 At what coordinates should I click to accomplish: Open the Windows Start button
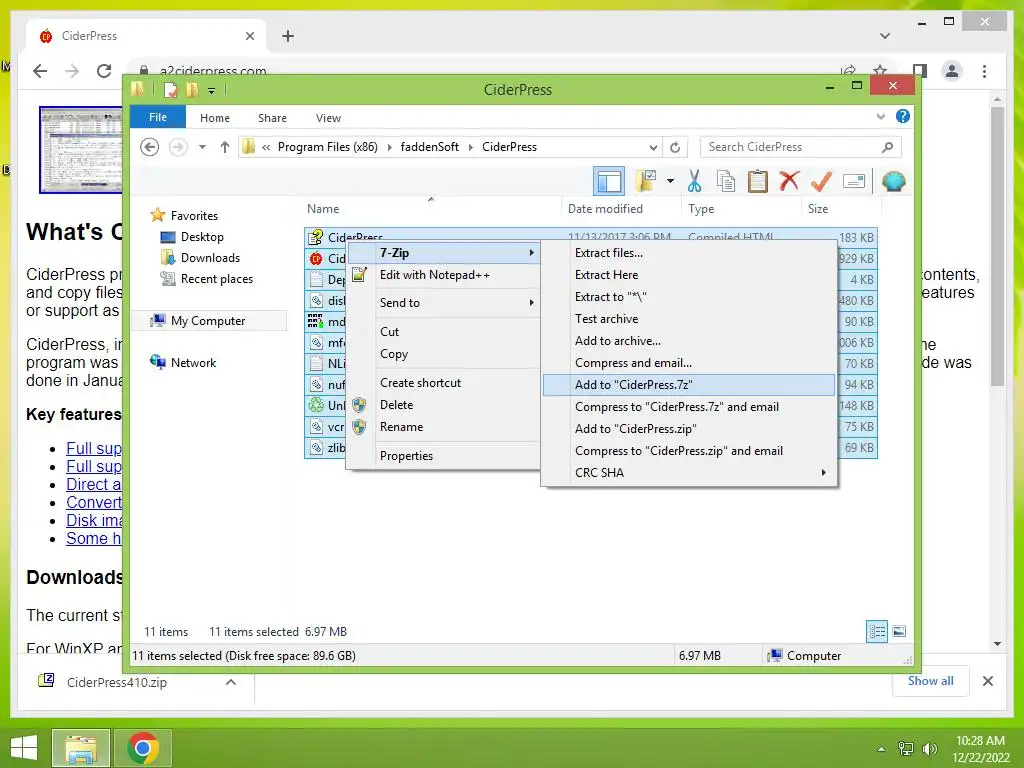(24, 748)
